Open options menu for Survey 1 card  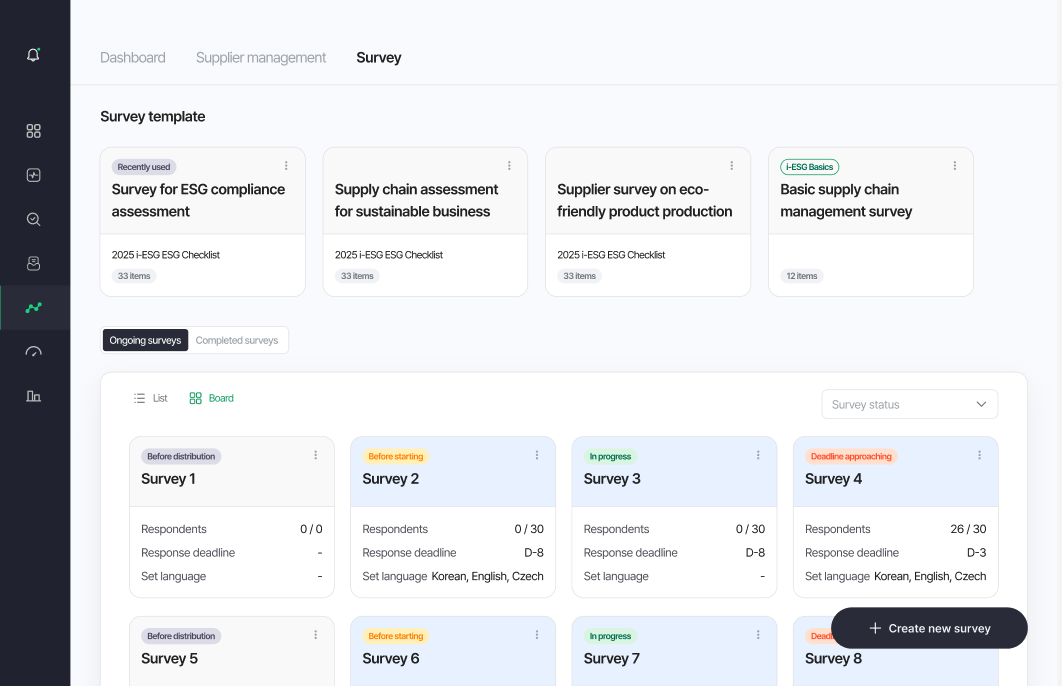coord(316,455)
